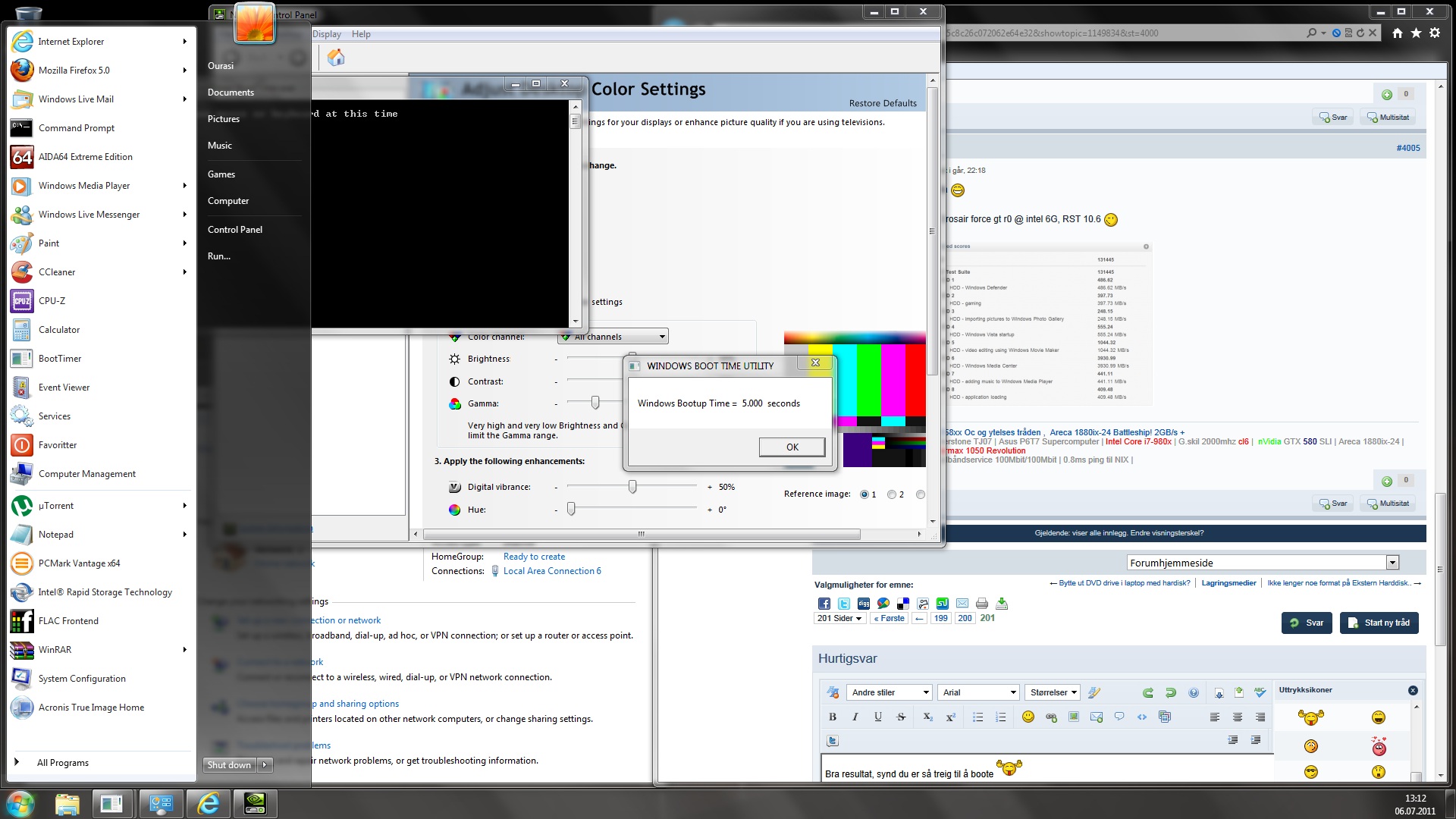Center align text in reply editor
The image size is (1456, 819).
pos(1238,717)
